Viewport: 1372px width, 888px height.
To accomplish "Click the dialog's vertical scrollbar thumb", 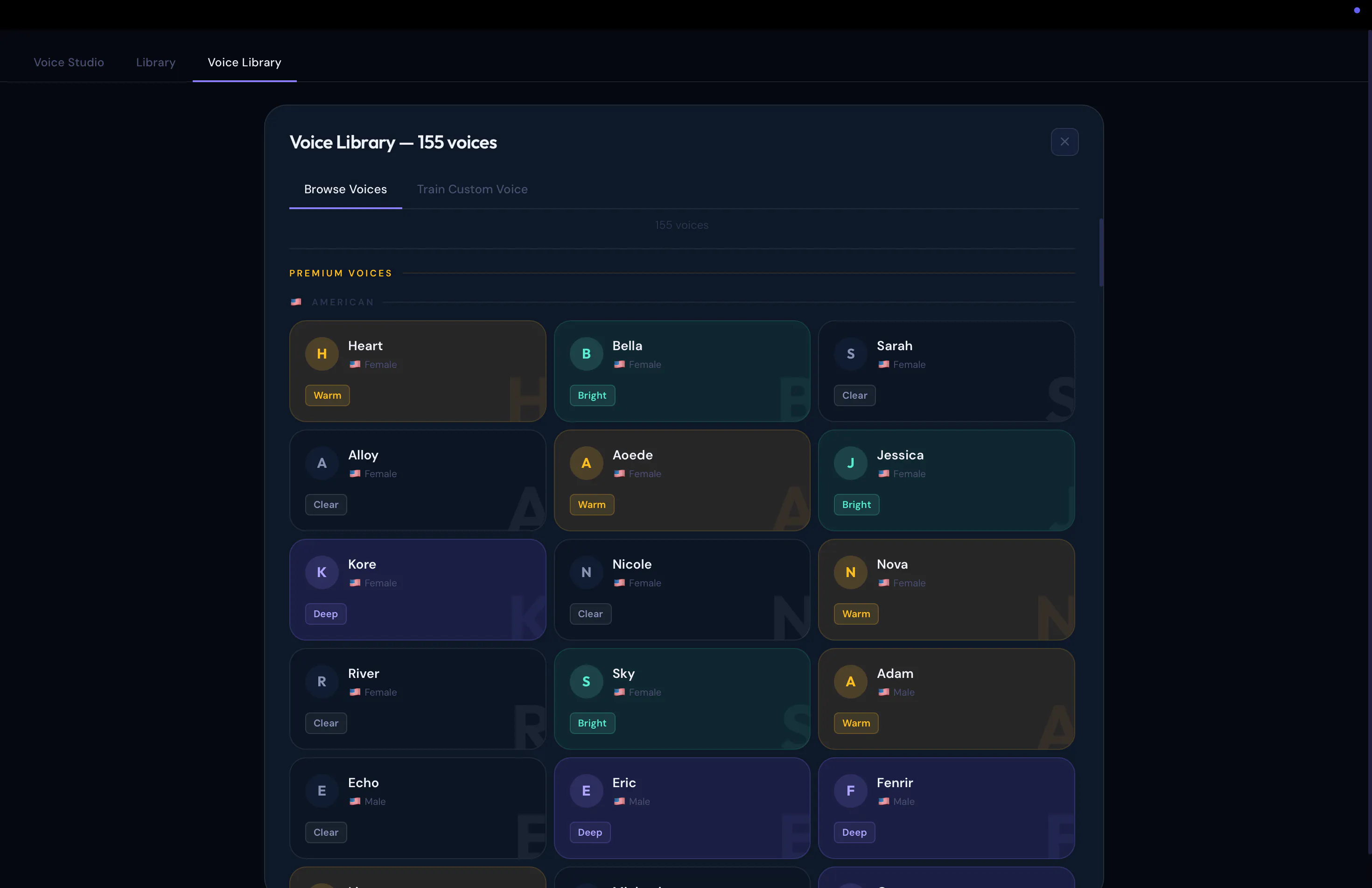I will pos(1100,253).
